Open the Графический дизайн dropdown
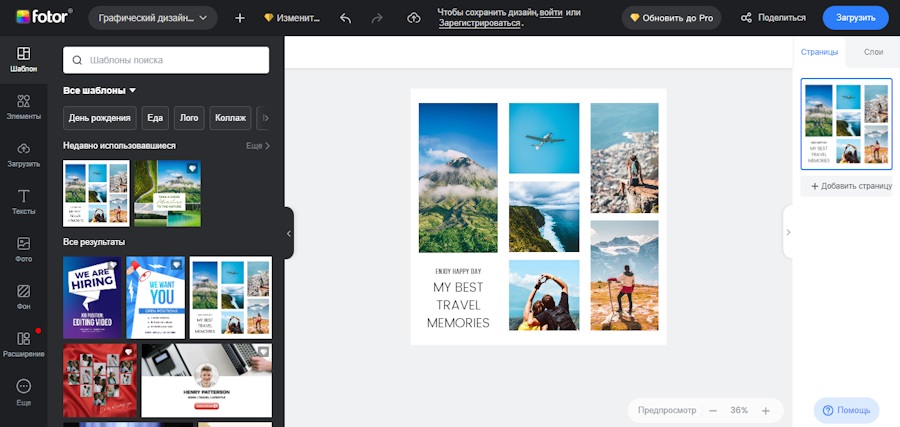 153,18
